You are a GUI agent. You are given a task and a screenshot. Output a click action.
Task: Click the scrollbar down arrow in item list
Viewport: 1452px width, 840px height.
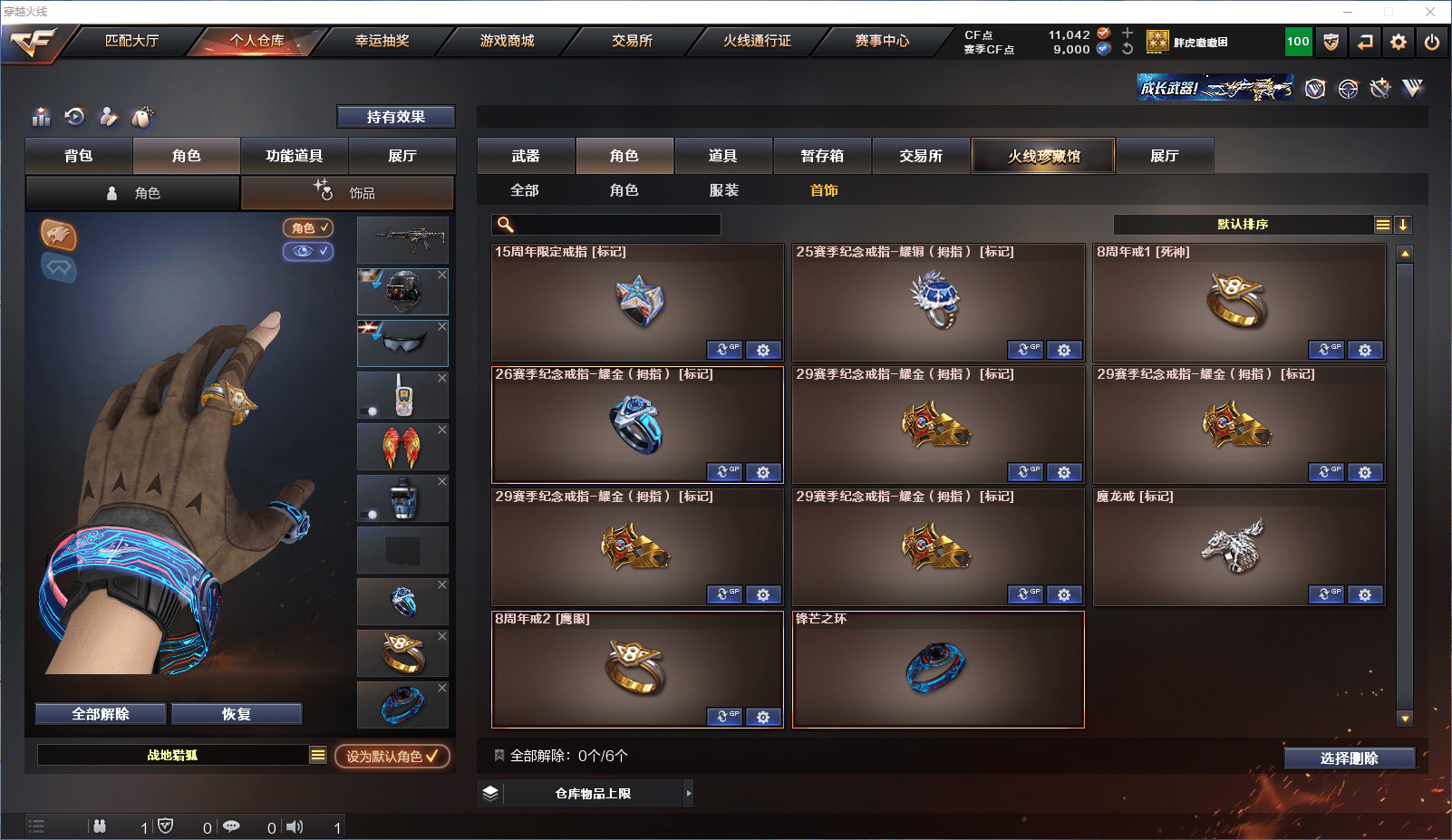1405,719
